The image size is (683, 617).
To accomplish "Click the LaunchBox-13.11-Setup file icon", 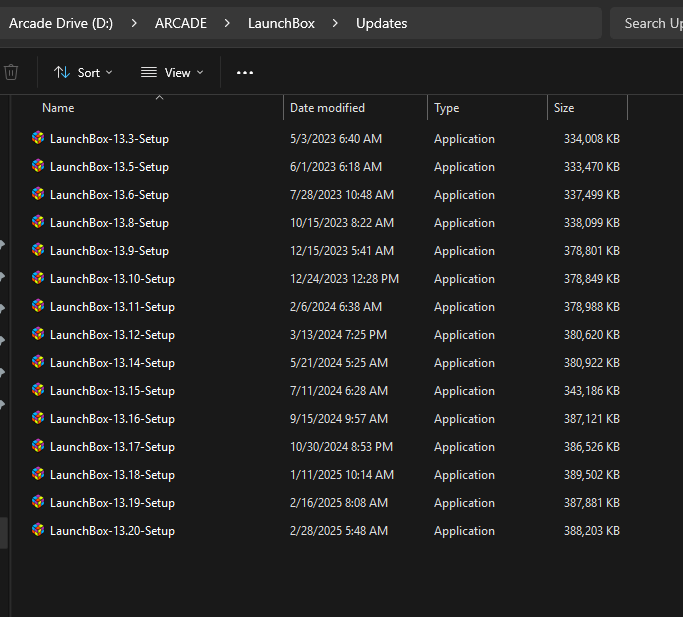I will [x=38, y=306].
